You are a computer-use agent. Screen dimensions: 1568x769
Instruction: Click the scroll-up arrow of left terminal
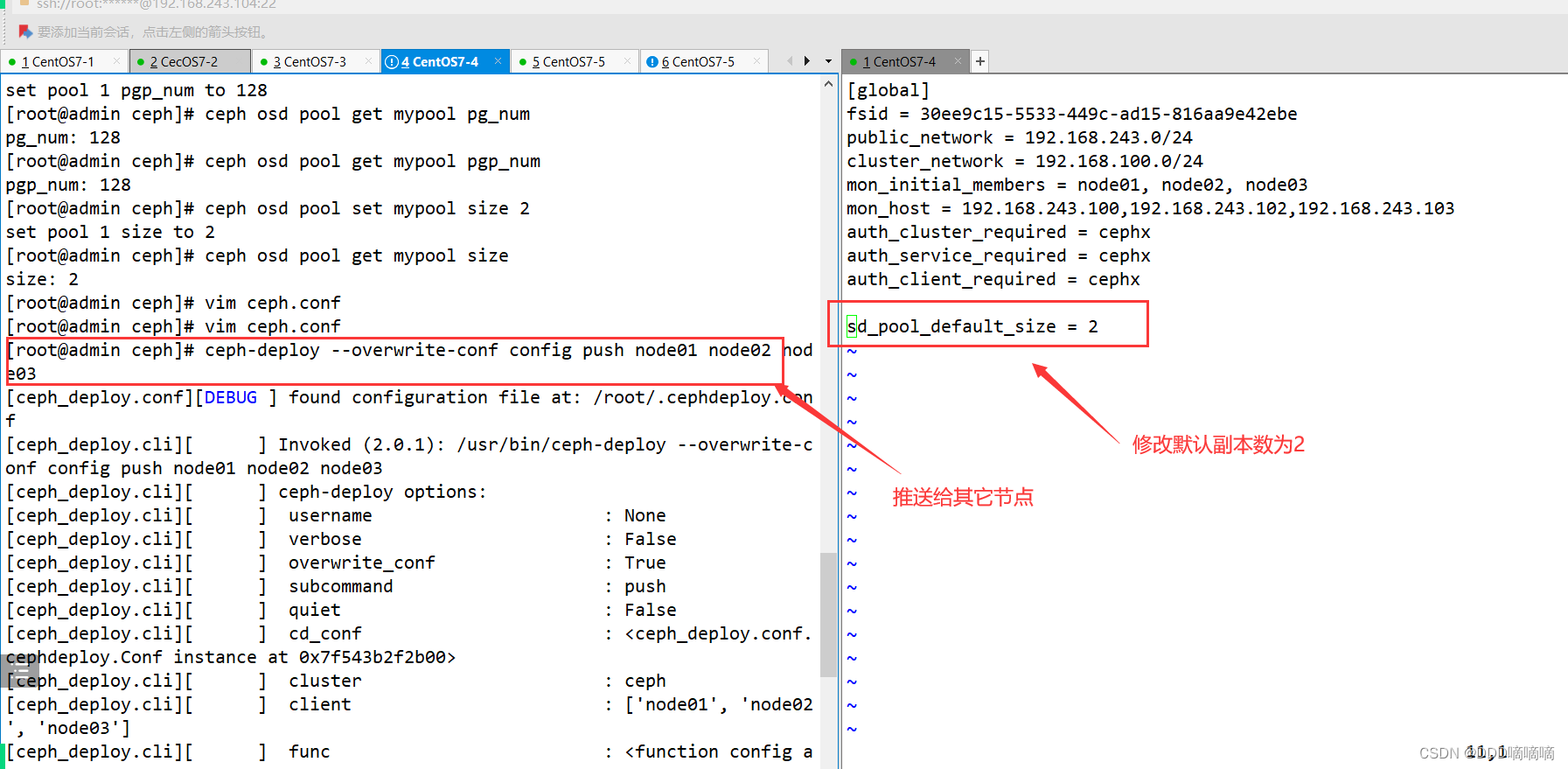[x=828, y=85]
